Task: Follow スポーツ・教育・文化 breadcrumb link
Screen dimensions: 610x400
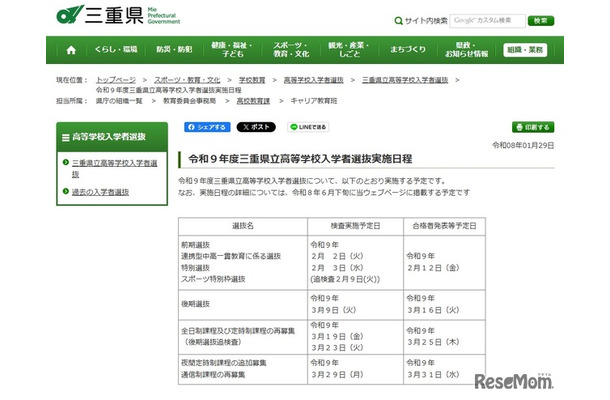Action: coord(187,80)
